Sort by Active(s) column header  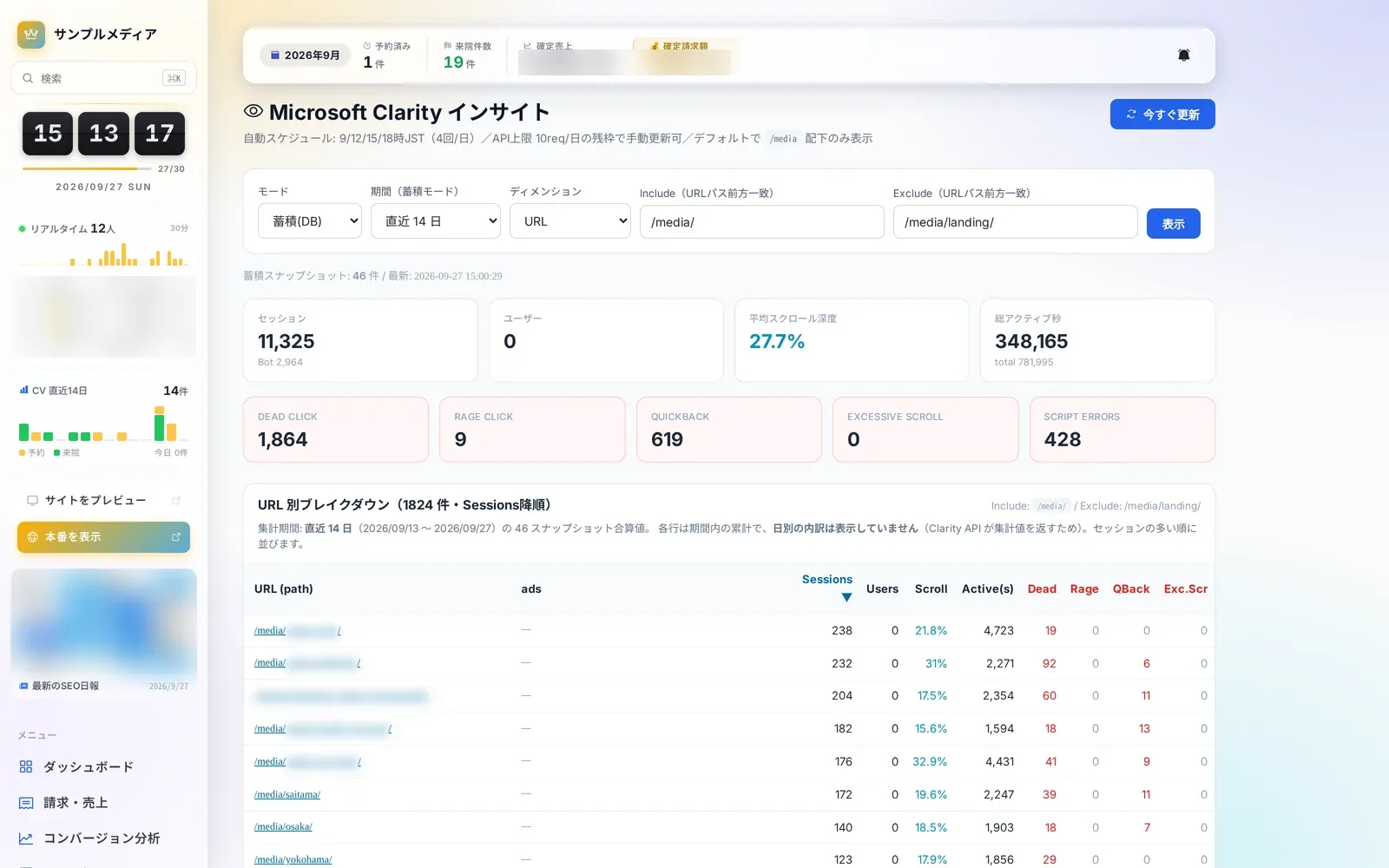pyautogui.click(x=988, y=589)
